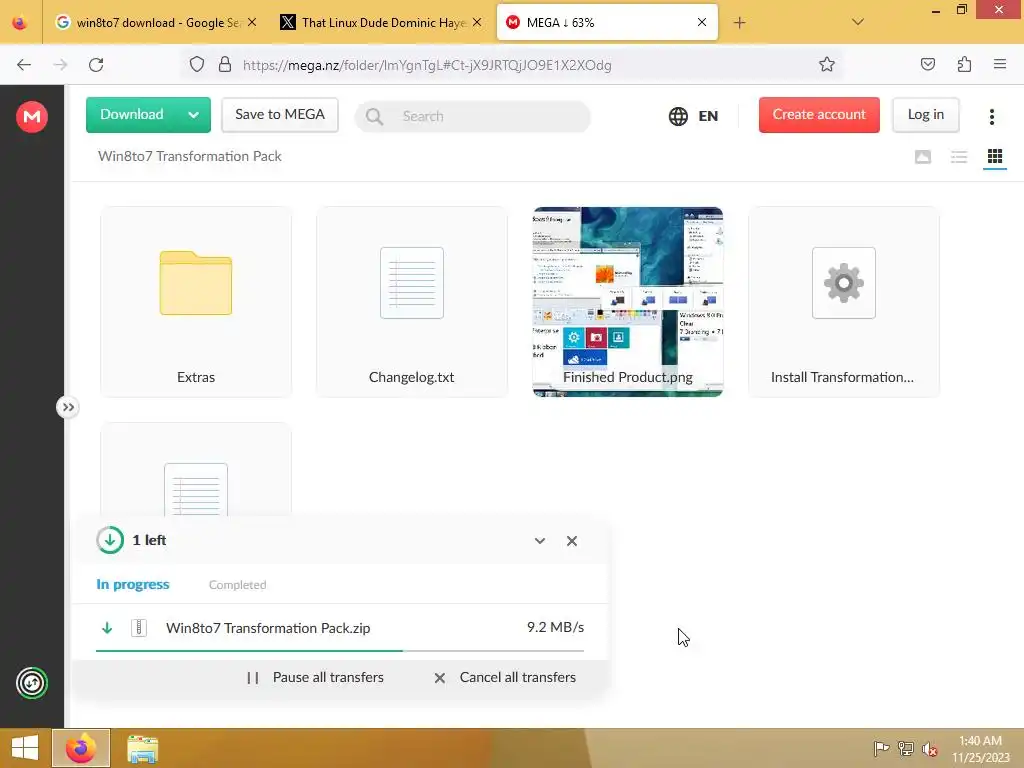Viewport: 1024px width, 768px height.
Task: Pause all transfers
Action: pos(315,677)
